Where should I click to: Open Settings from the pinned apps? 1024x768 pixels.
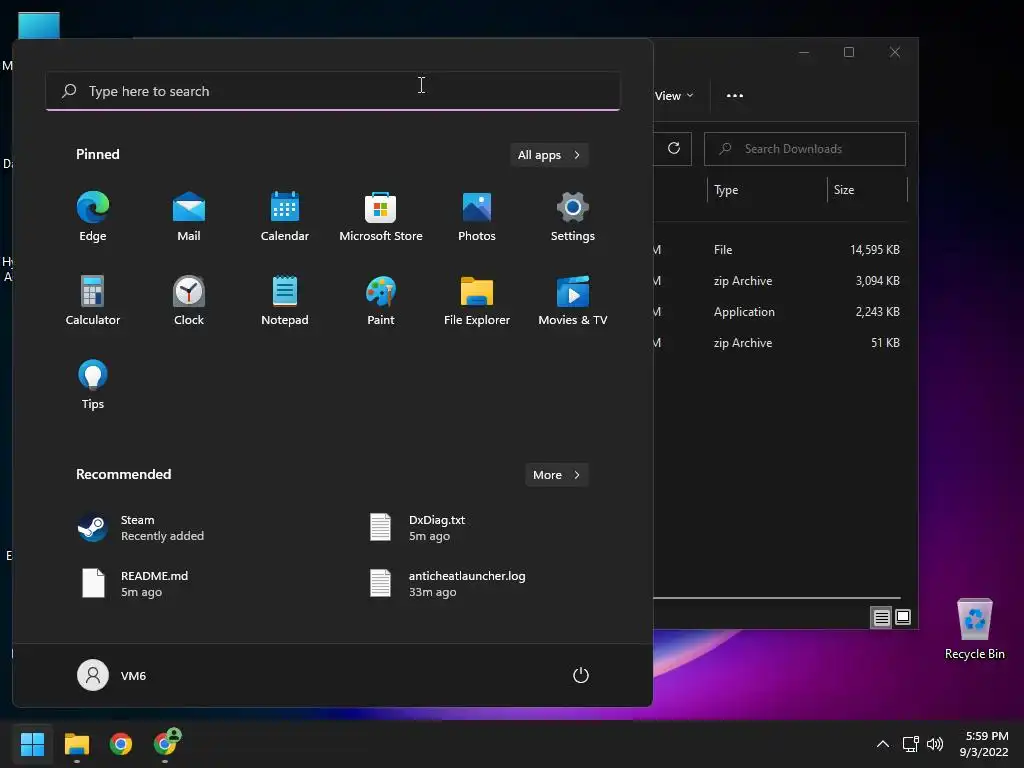tap(573, 217)
